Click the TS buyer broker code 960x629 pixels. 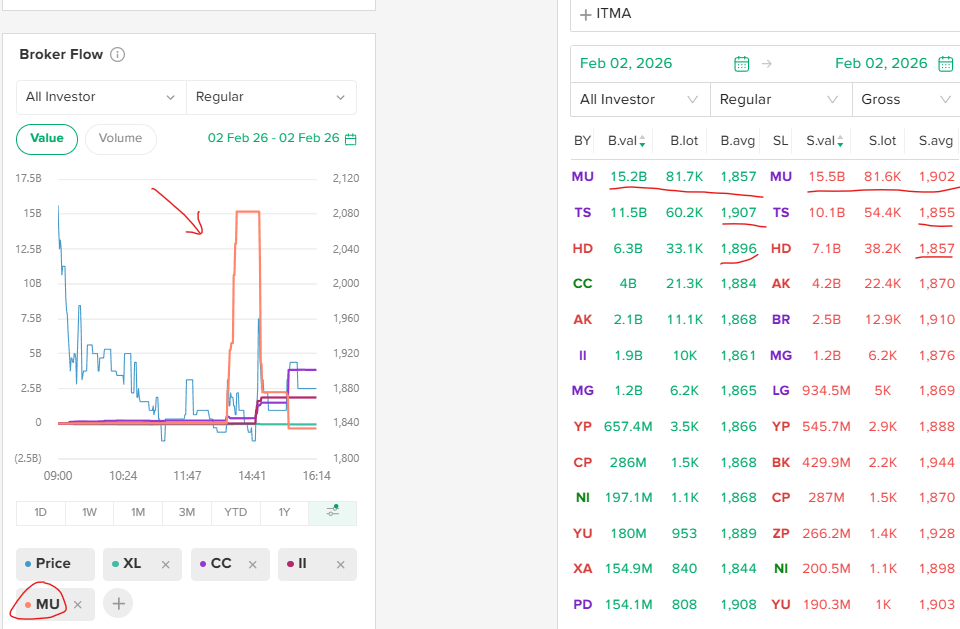582,213
